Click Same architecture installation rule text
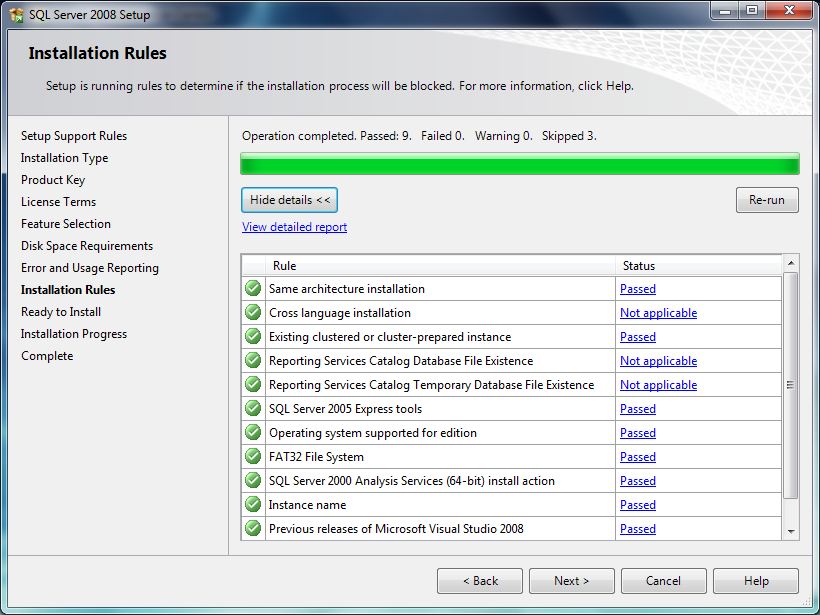This screenshot has width=820, height=615. 347,289
